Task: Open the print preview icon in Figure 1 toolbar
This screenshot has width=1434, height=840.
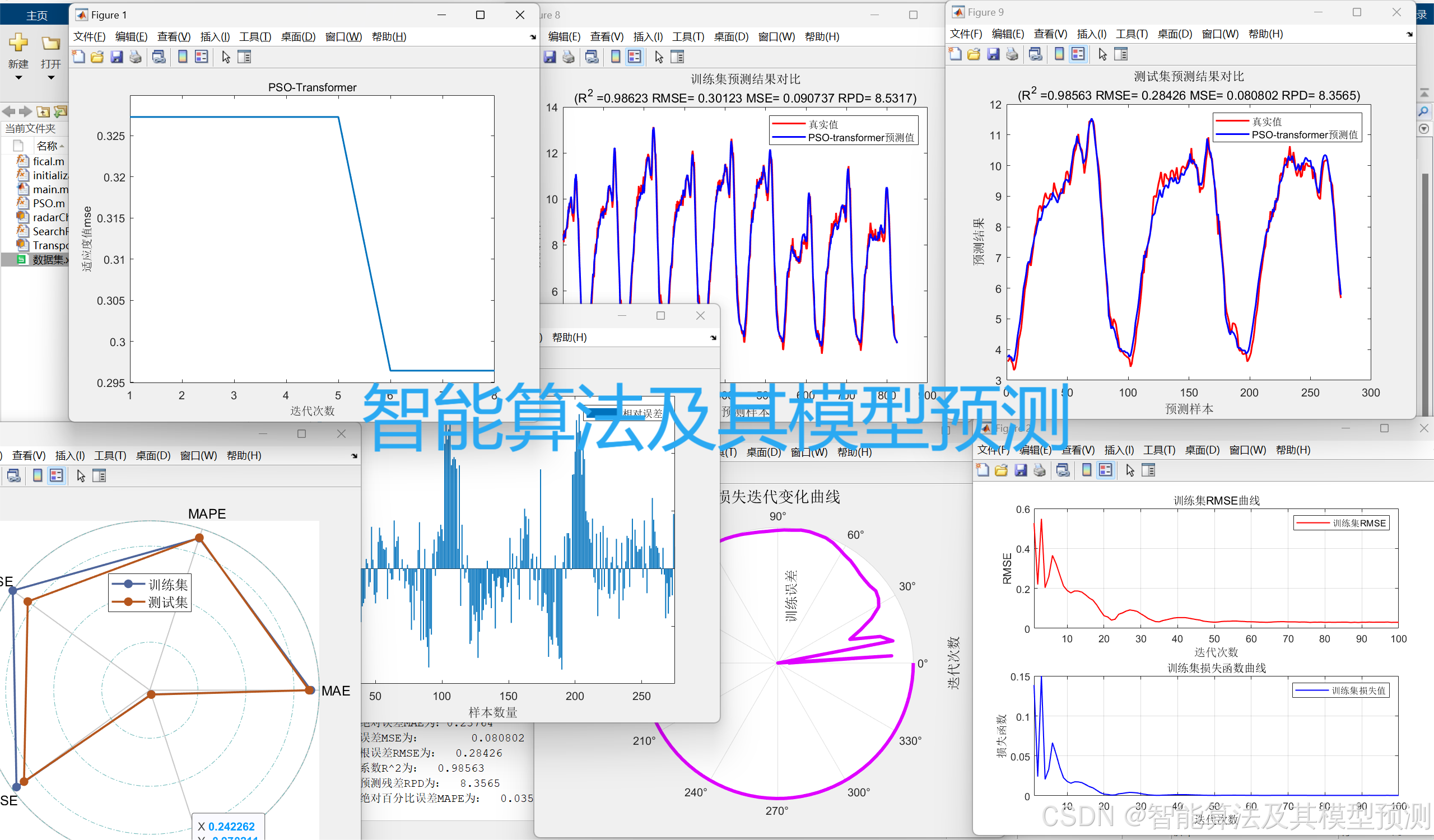Action: [x=159, y=57]
